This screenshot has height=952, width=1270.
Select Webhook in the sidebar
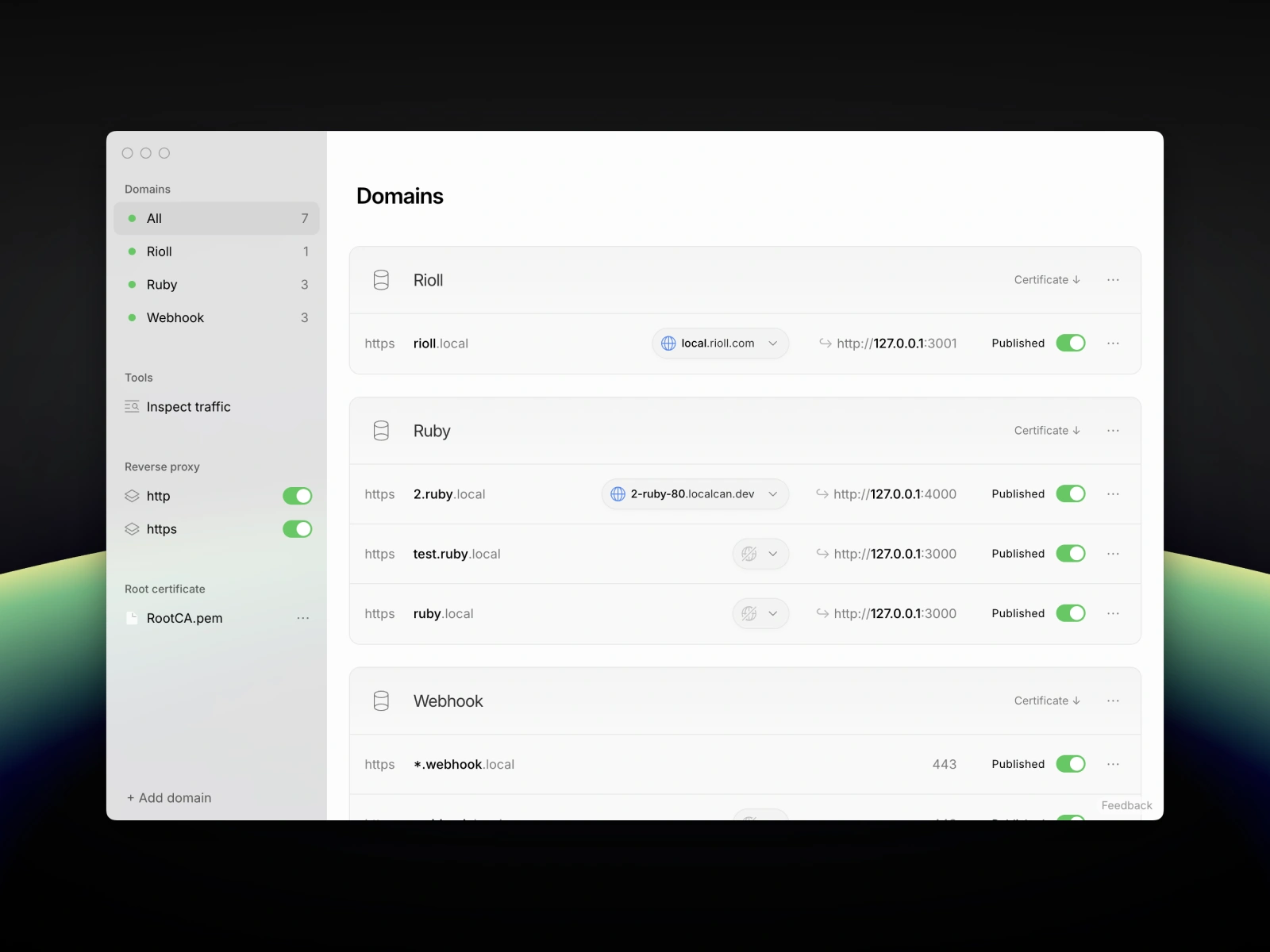[217, 317]
